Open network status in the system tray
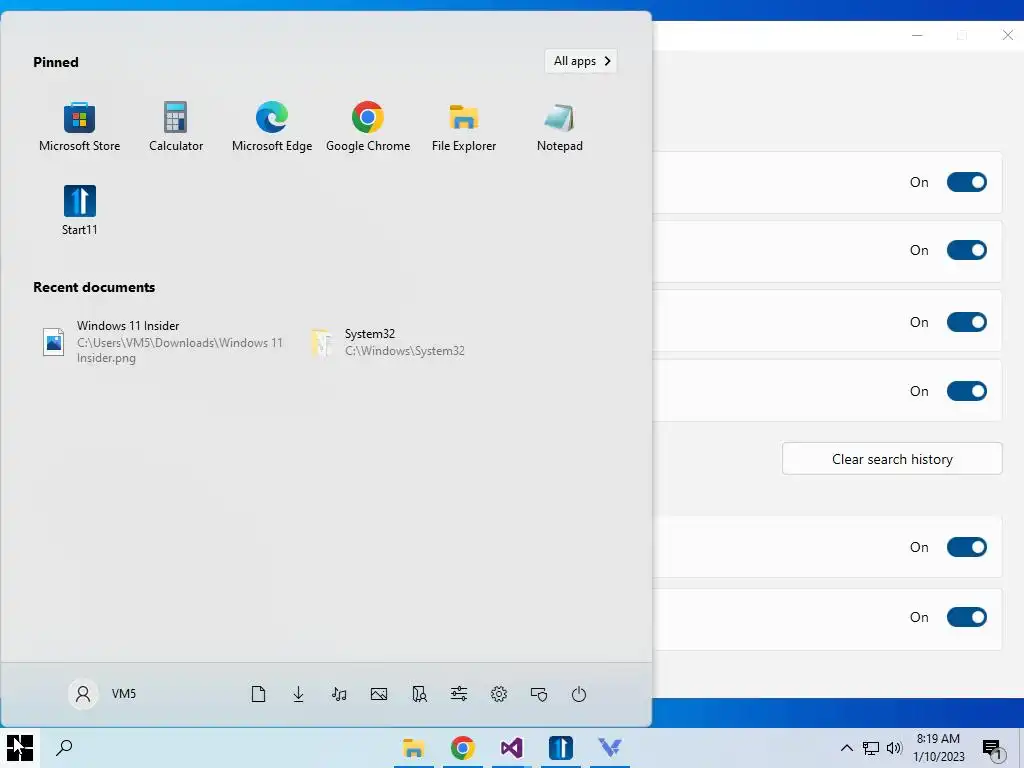Image resolution: width=1024 pixels, height=768 pixels. (871, 748)
